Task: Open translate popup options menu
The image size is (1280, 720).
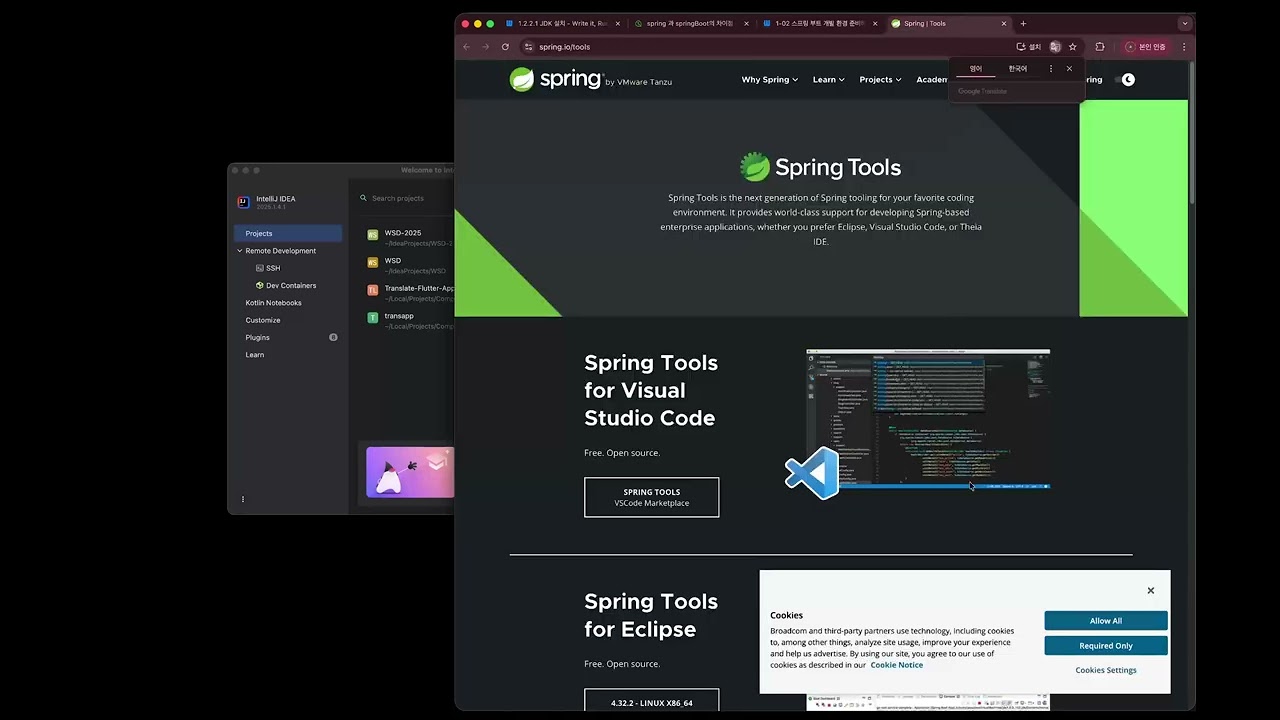Action: (1050, 69)
